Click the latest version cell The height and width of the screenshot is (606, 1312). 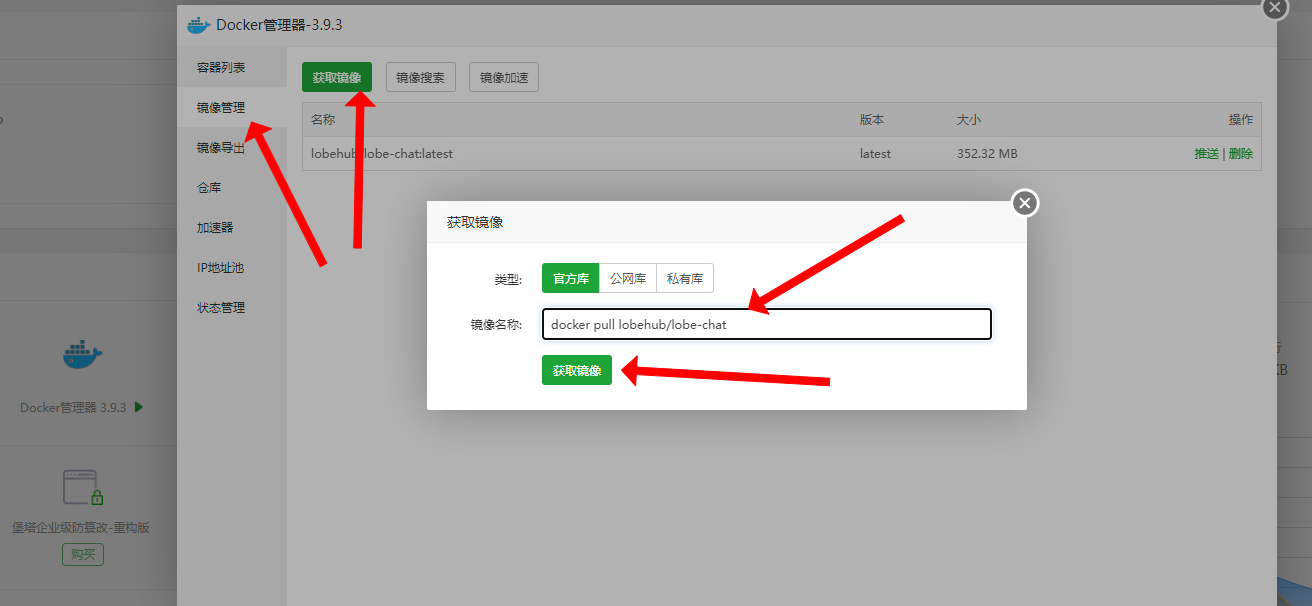[x=875, y=154]
